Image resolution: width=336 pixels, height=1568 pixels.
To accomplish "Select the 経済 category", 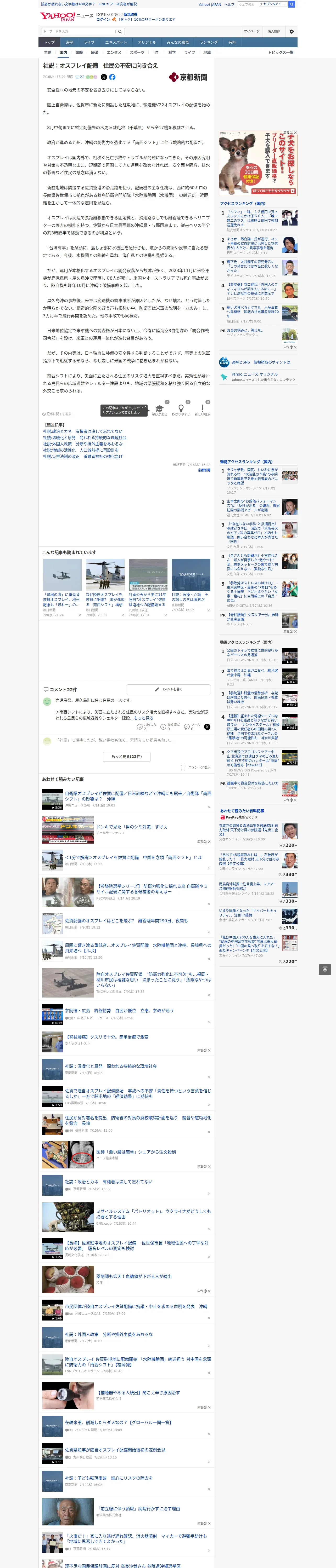I will pyautogui.click(x=94, y=52).
